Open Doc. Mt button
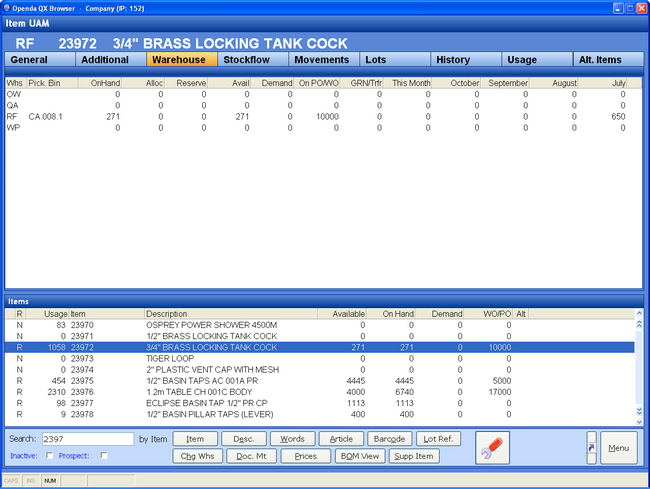The height and width of the screenshot is (489, 650). [x=251, y=456]
